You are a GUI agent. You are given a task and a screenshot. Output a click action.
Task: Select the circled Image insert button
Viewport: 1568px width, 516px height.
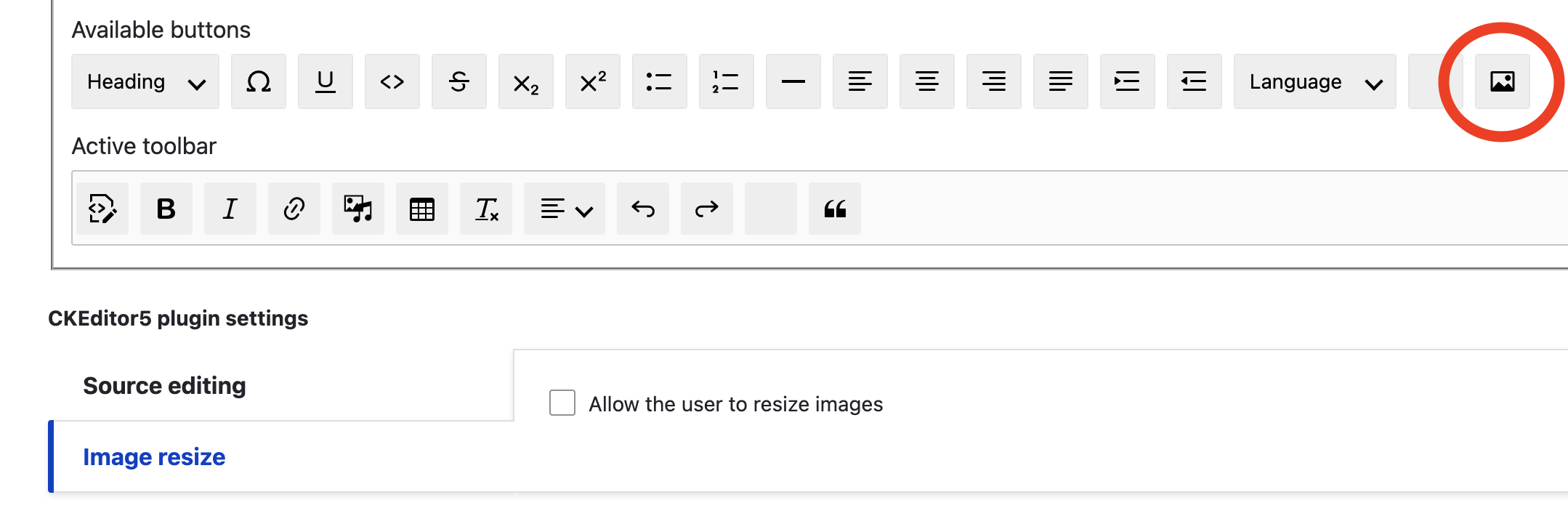tap(1502, 81)
